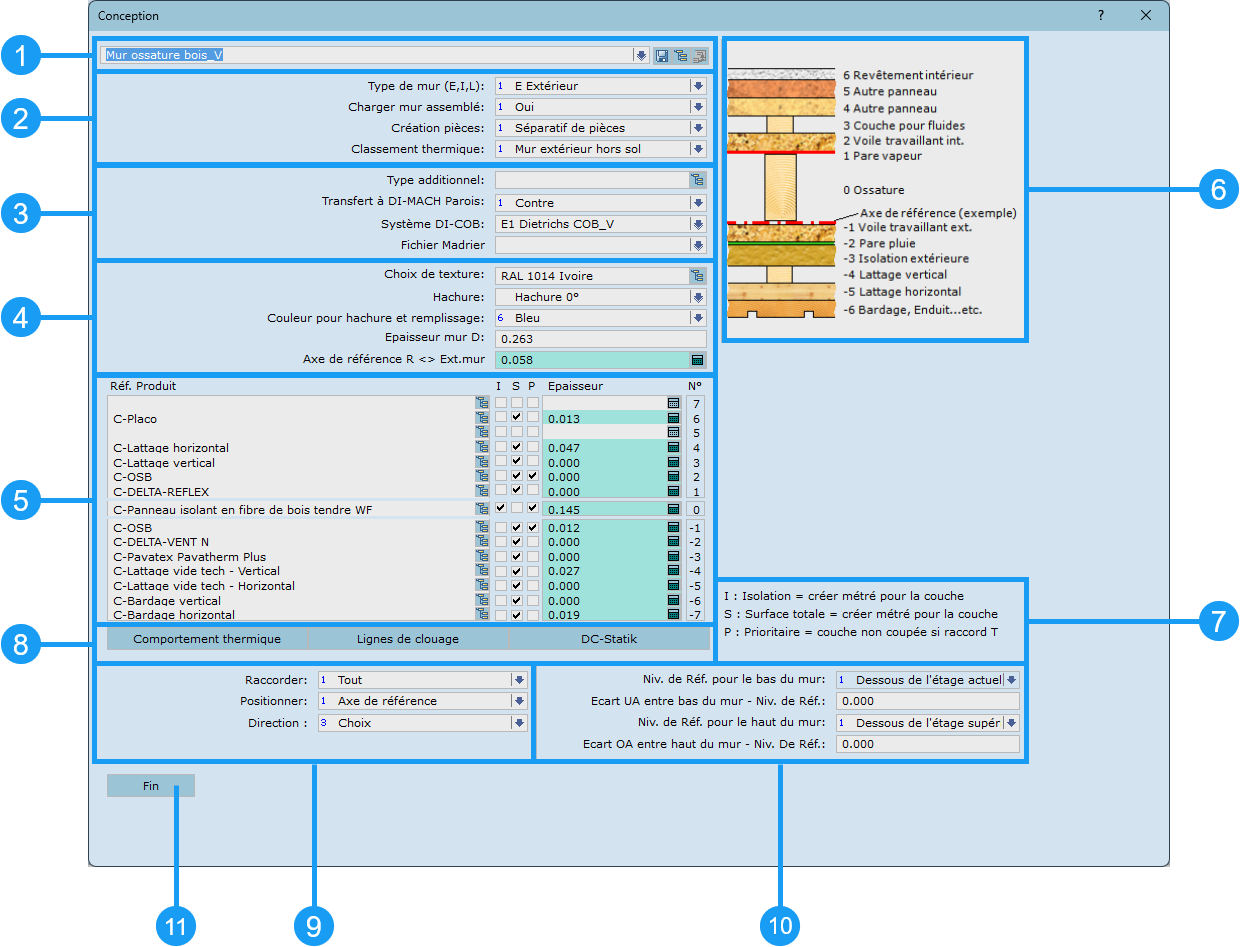1240x947 pixels.
Task: Open Classement thermique dropdown list
Action: [x=698, y=149]
